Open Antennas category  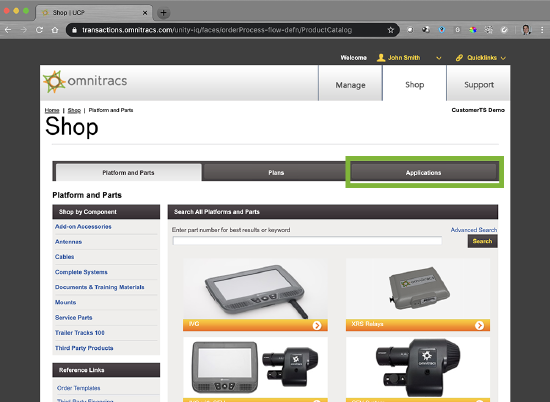click(68, 242)
